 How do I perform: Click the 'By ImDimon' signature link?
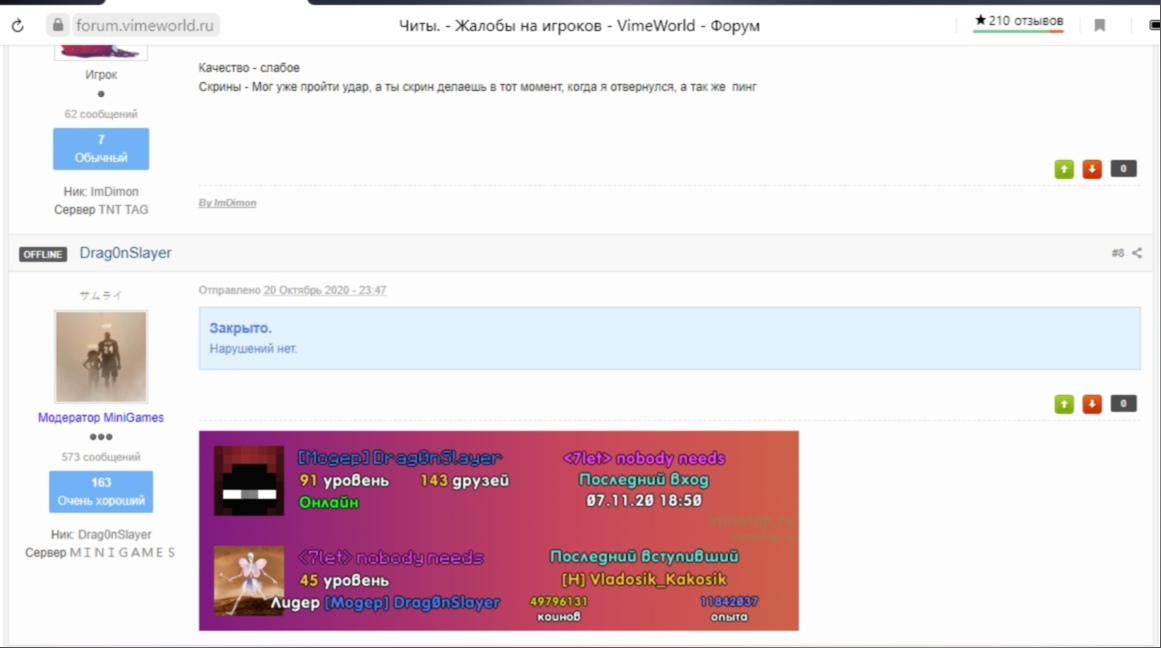tap(227, 203)
